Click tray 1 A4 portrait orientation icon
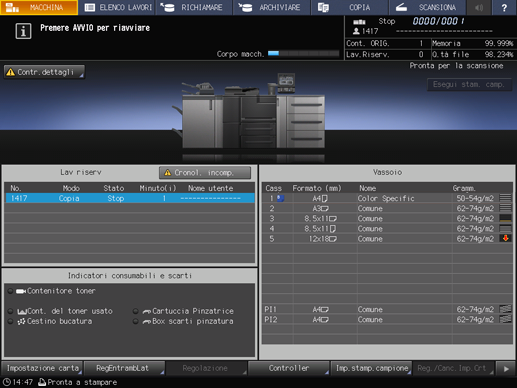This screenshot has height=388, width=517. 324,199
